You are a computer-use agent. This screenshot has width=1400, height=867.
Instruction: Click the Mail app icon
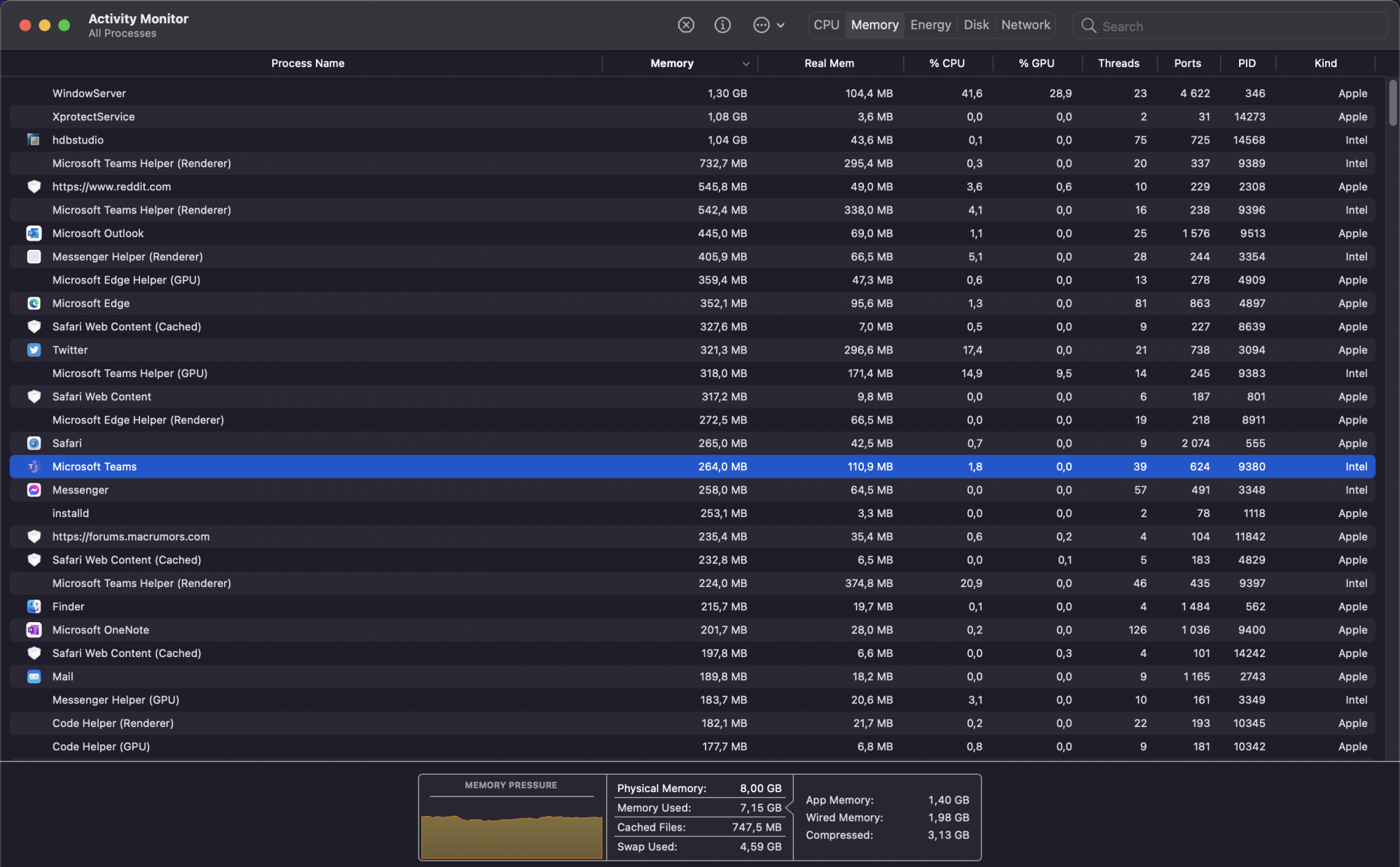click(x=34, y=677)
